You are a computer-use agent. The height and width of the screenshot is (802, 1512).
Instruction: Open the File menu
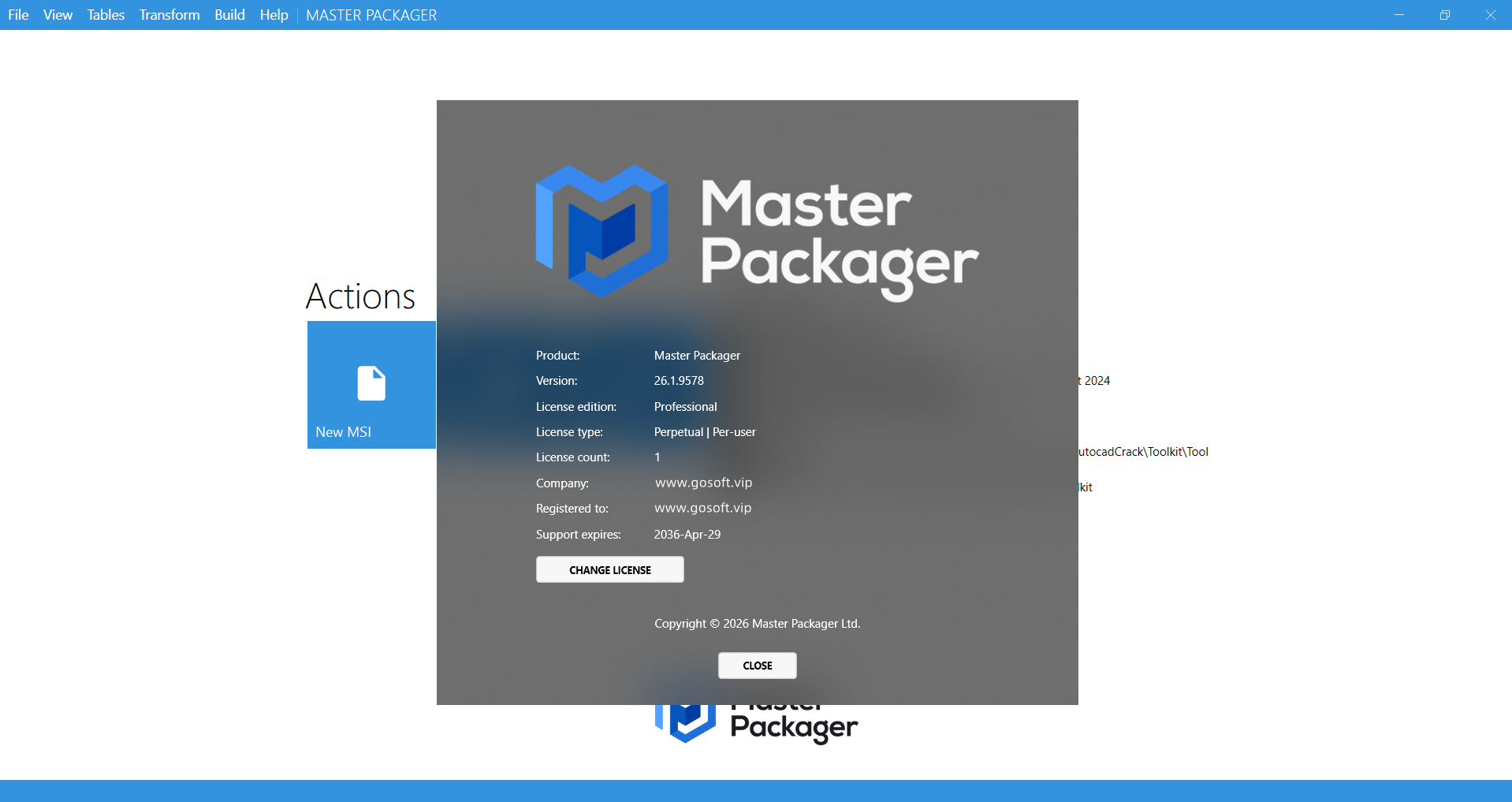point(18,15)
